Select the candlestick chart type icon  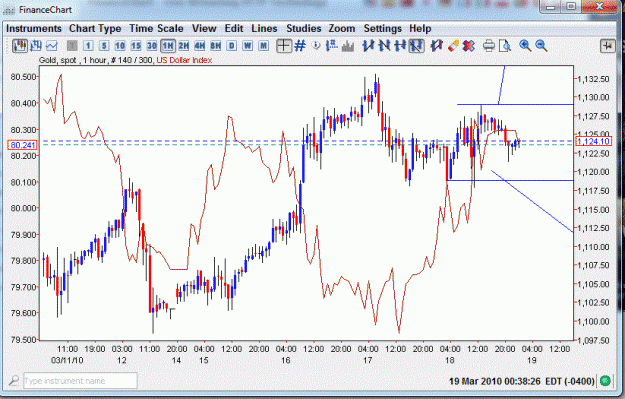pos(19,46)
